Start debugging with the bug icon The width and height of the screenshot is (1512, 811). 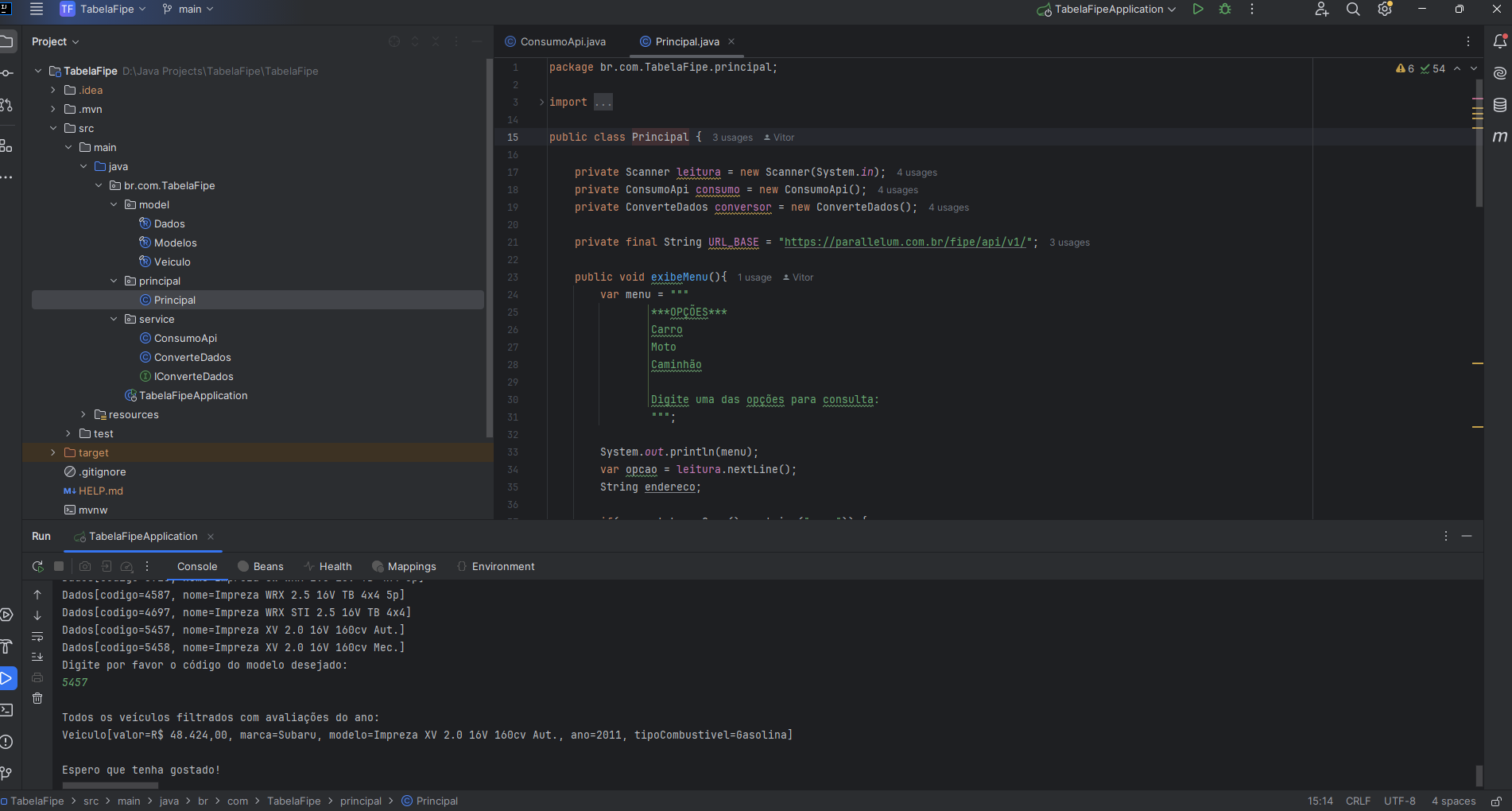click(1225, 10)
